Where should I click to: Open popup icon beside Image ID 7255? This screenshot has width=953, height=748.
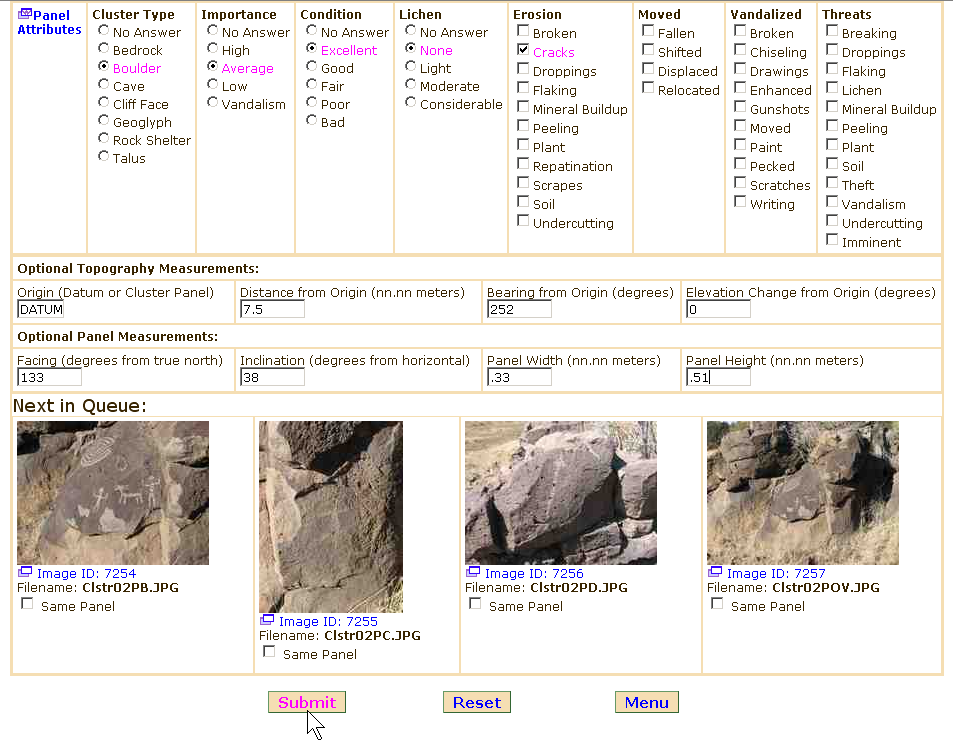point(267,621)
